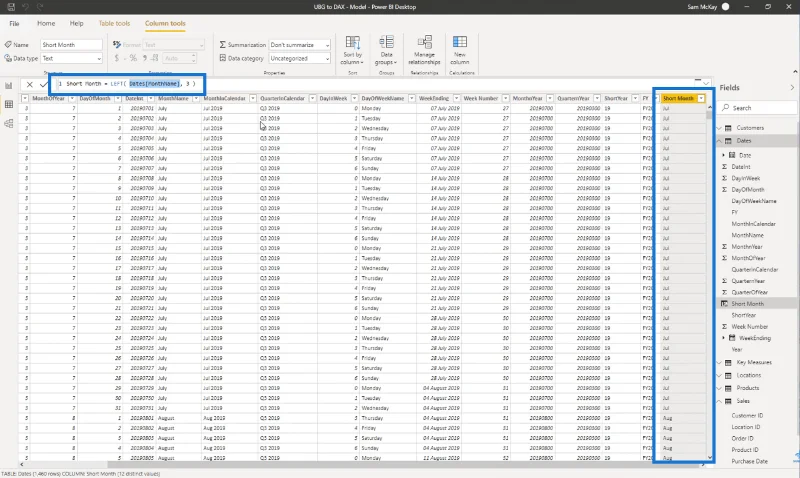Screen dimensions: 800x478
Task: Create a New column
Action: pyautogui.click(x=460, y=50)
